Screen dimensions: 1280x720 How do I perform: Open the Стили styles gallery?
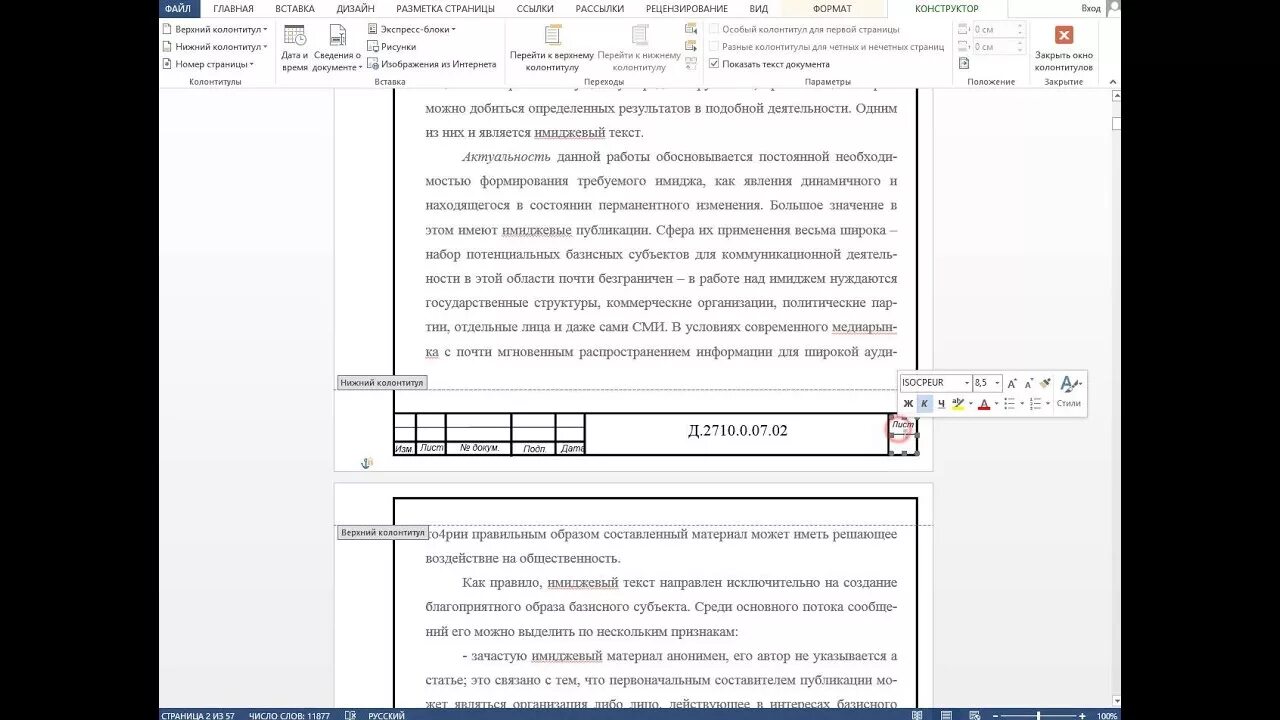click(1069, 391)
